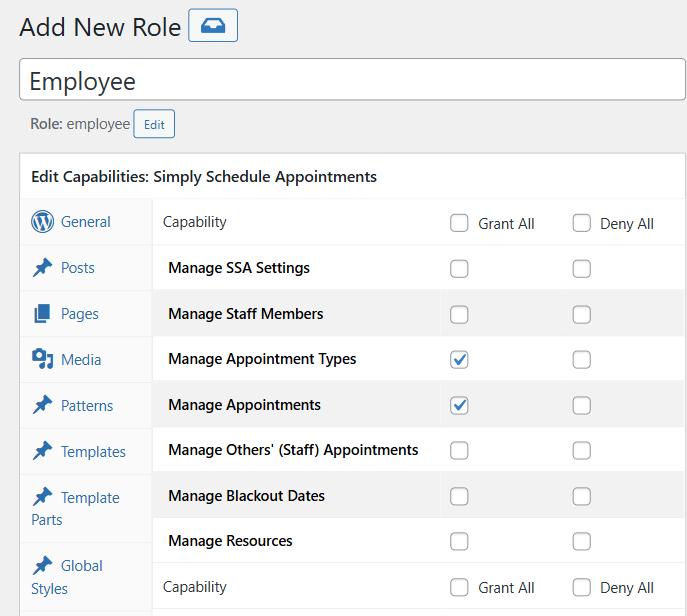This screenshot has height=616, width=687.
Task: Deny Manage Others' (Staff) Appointments capability
Action: pos(581,450)
